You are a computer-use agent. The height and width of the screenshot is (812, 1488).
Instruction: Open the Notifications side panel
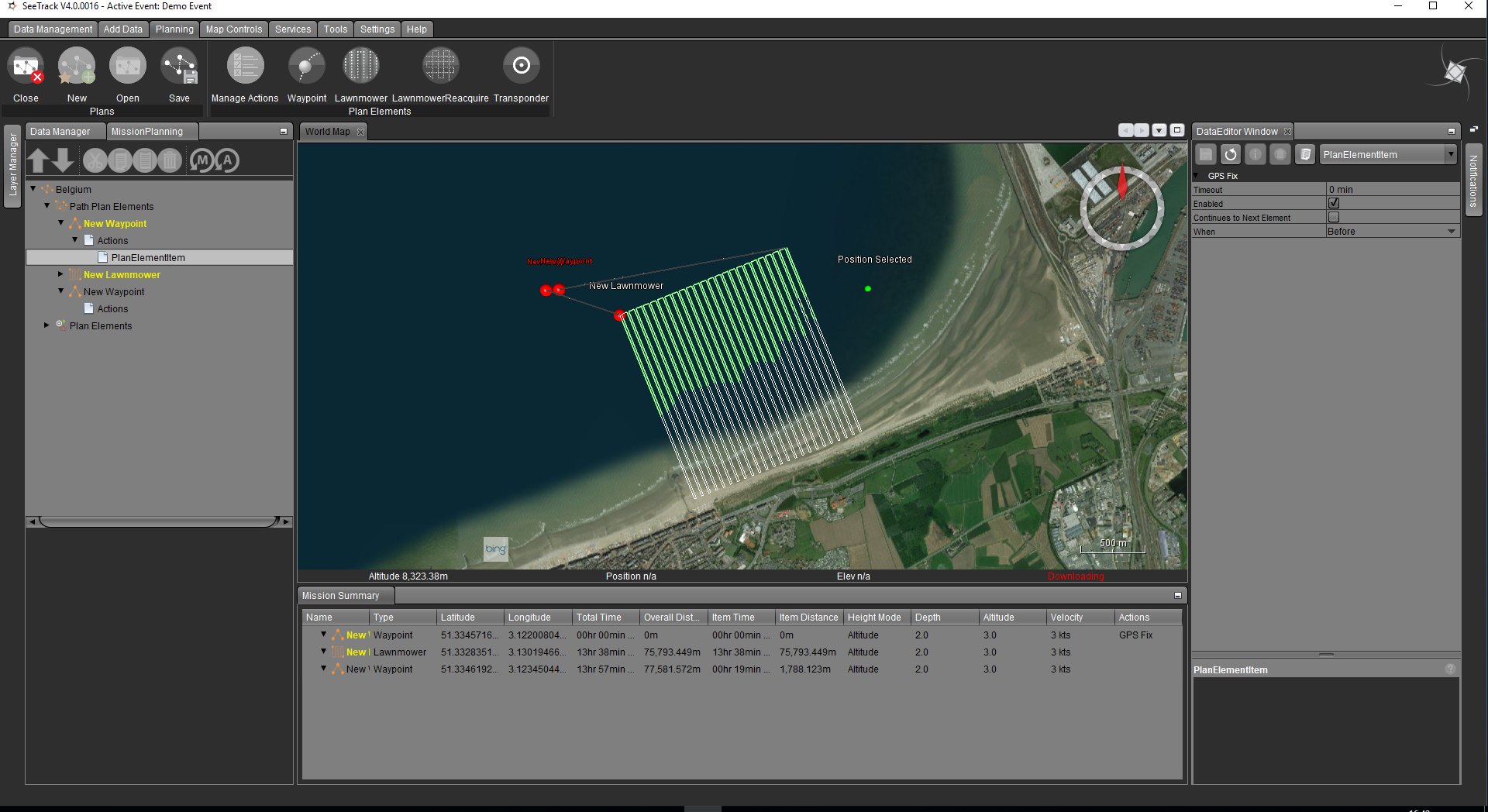point(1473,180)
